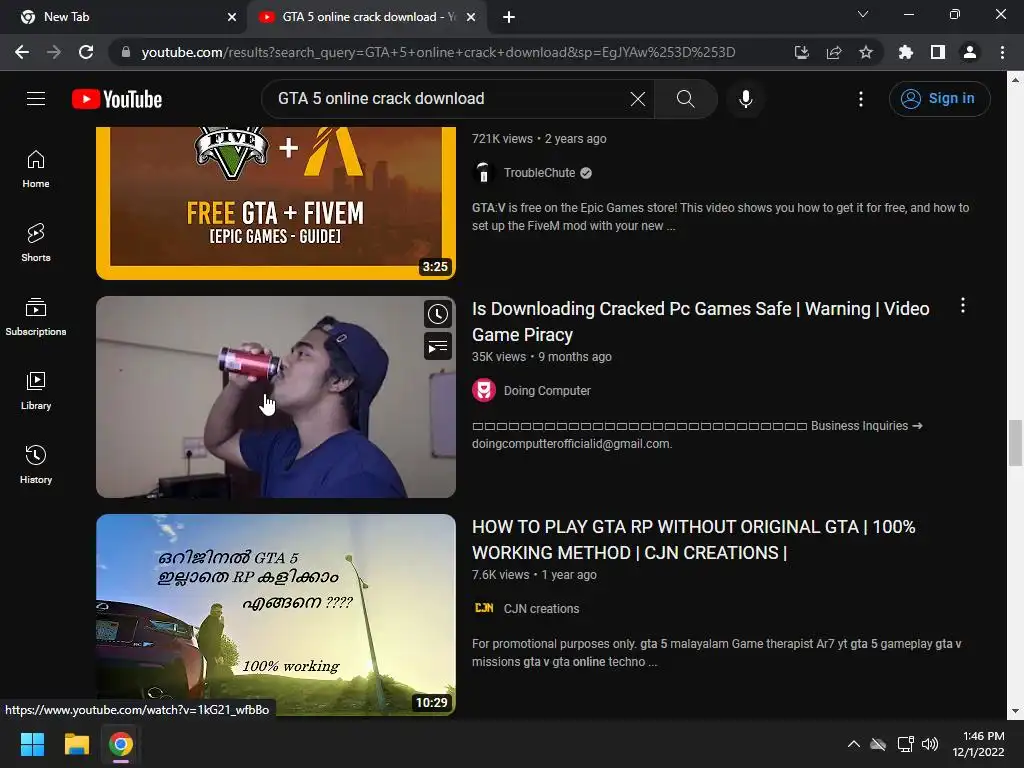This screenshot has height=768, width=1024.
Task: Click the magnifier search button
Action: pos(685,99)
